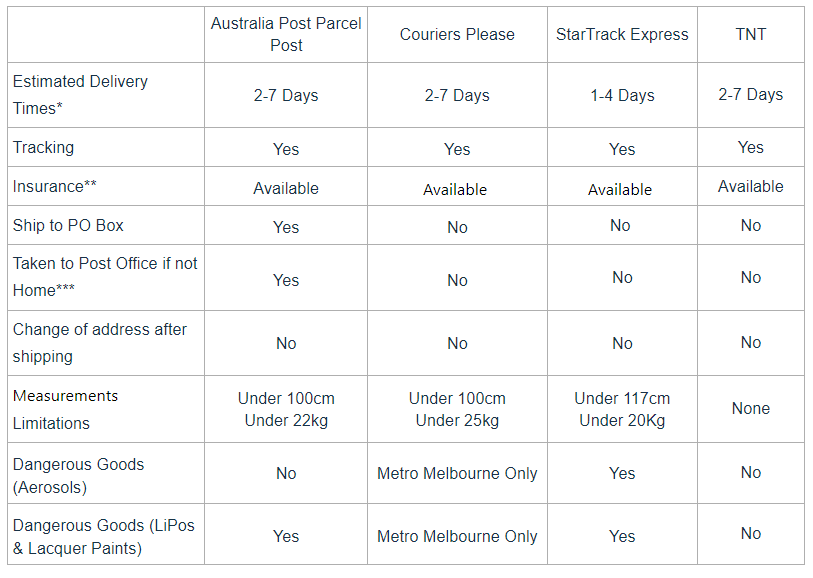Click the StarTrack Express column header
This screenshot has height=578, width=813.
(622, 34)
